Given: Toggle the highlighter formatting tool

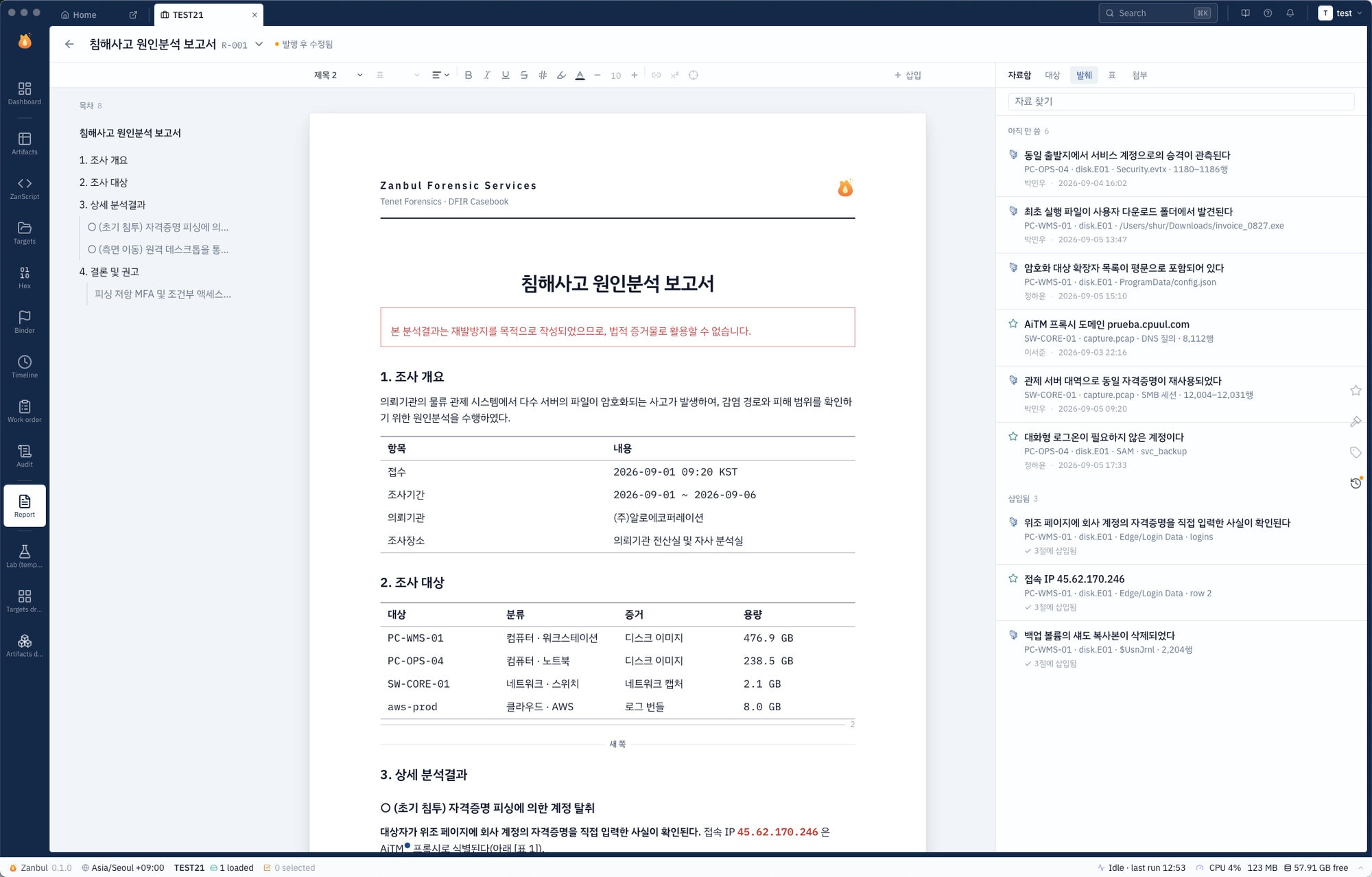Looking at the screenshot, I should pos(561,75).
